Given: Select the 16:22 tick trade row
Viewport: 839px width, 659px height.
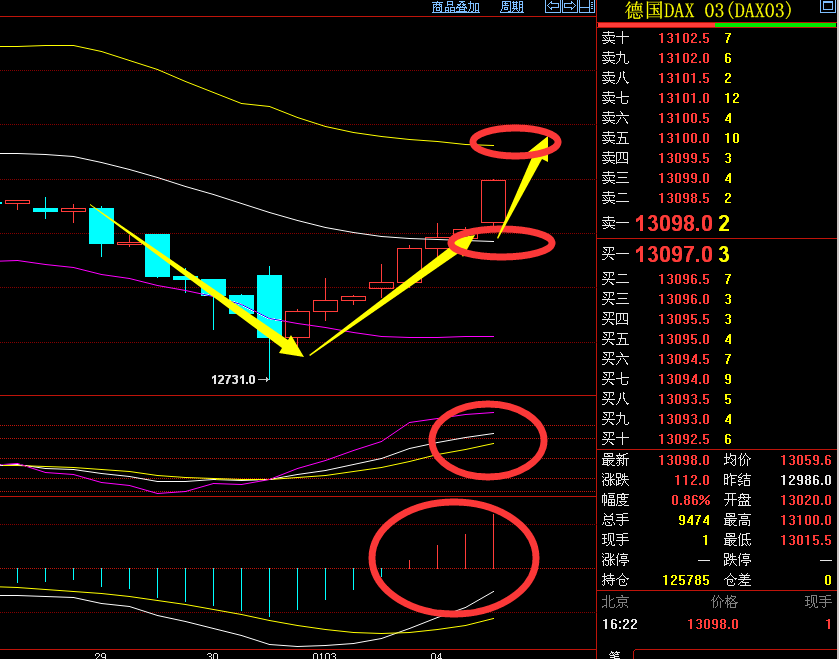Looking at the screenshot, I should pos(716,624).
